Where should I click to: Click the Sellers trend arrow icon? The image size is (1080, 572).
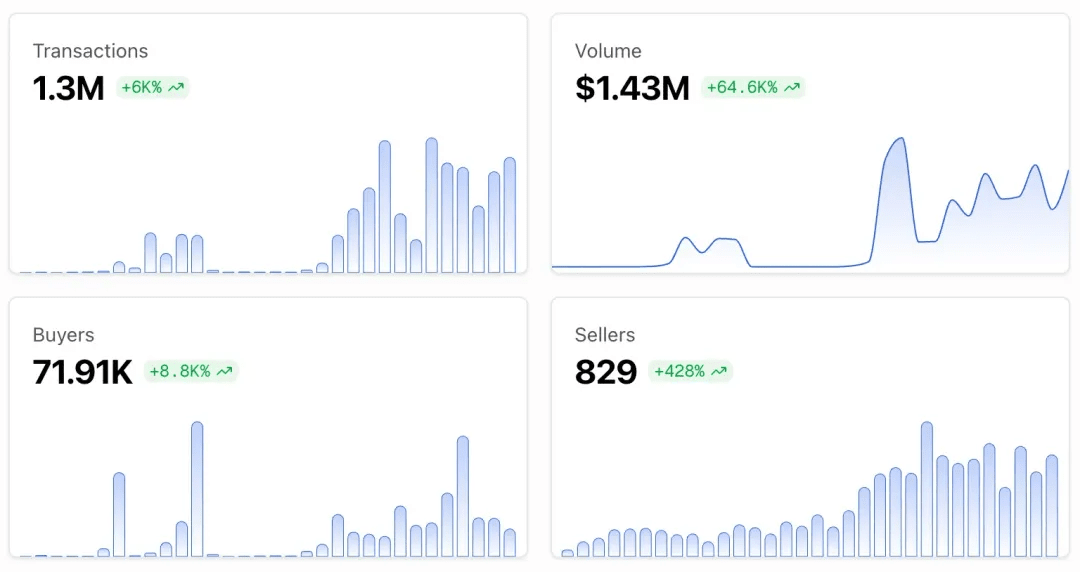[719, 371]
